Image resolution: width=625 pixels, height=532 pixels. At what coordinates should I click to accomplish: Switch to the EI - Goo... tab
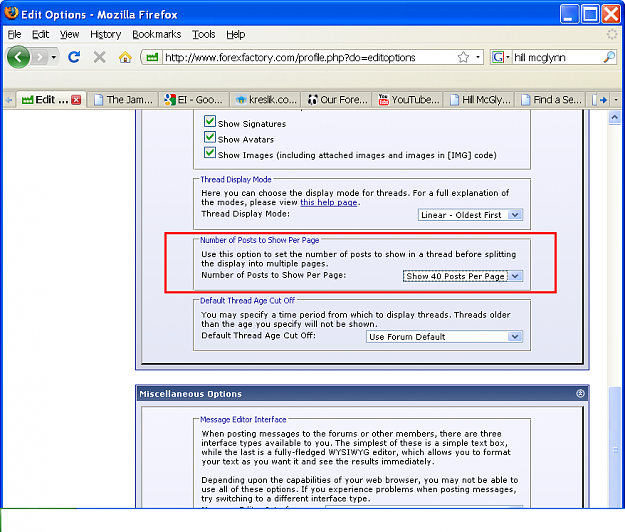194,100
